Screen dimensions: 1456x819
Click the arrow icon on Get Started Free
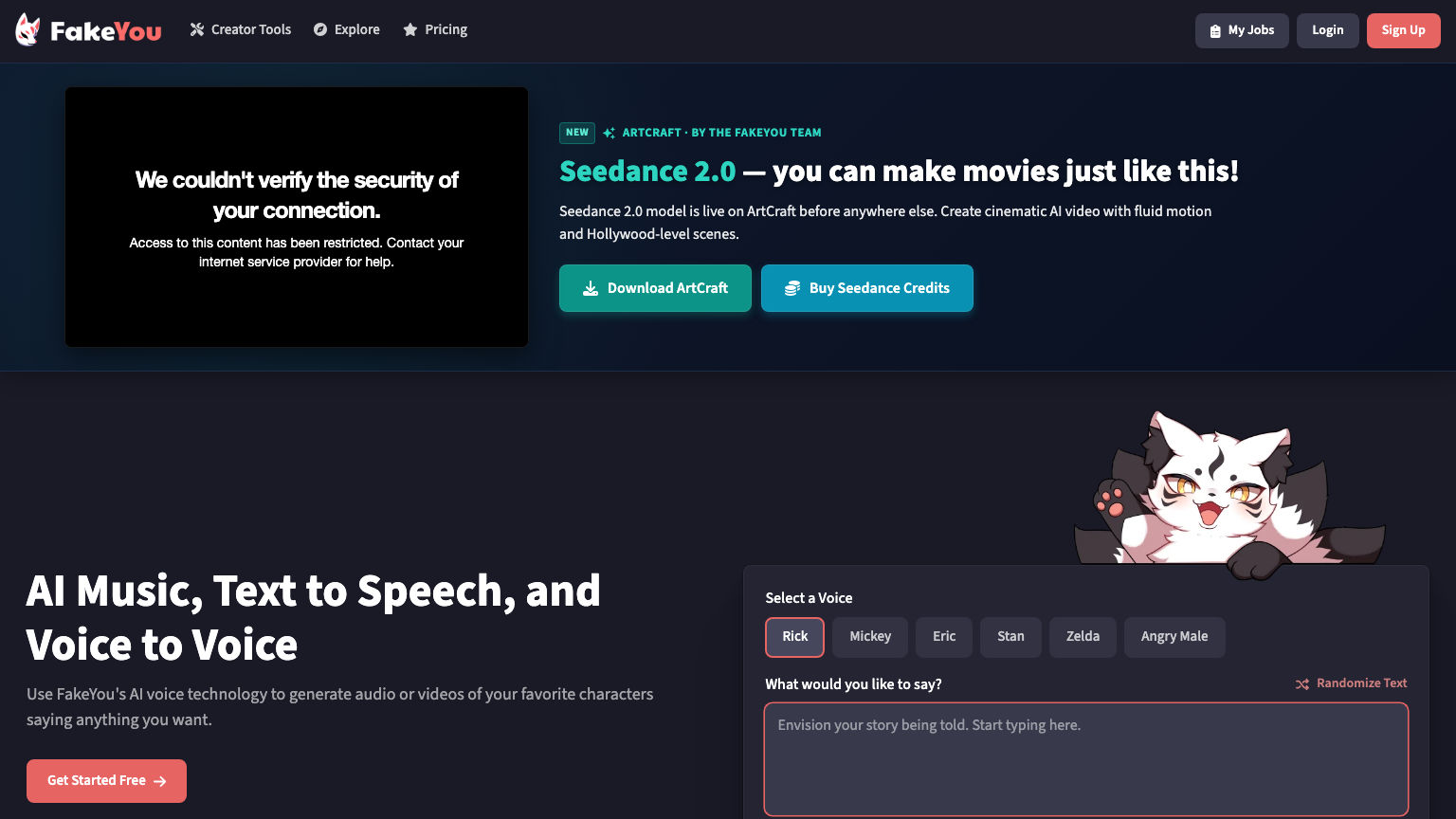(160, 781)
